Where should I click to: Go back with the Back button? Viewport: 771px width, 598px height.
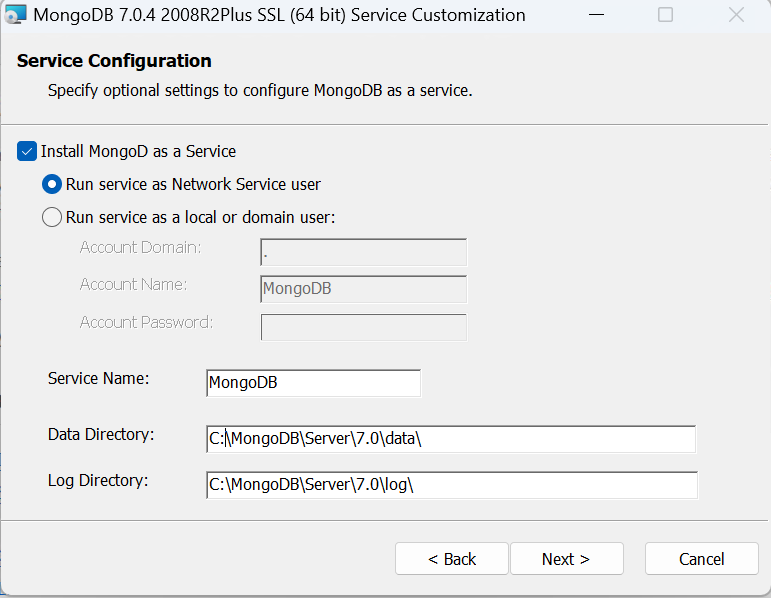[x=452, y=559]
